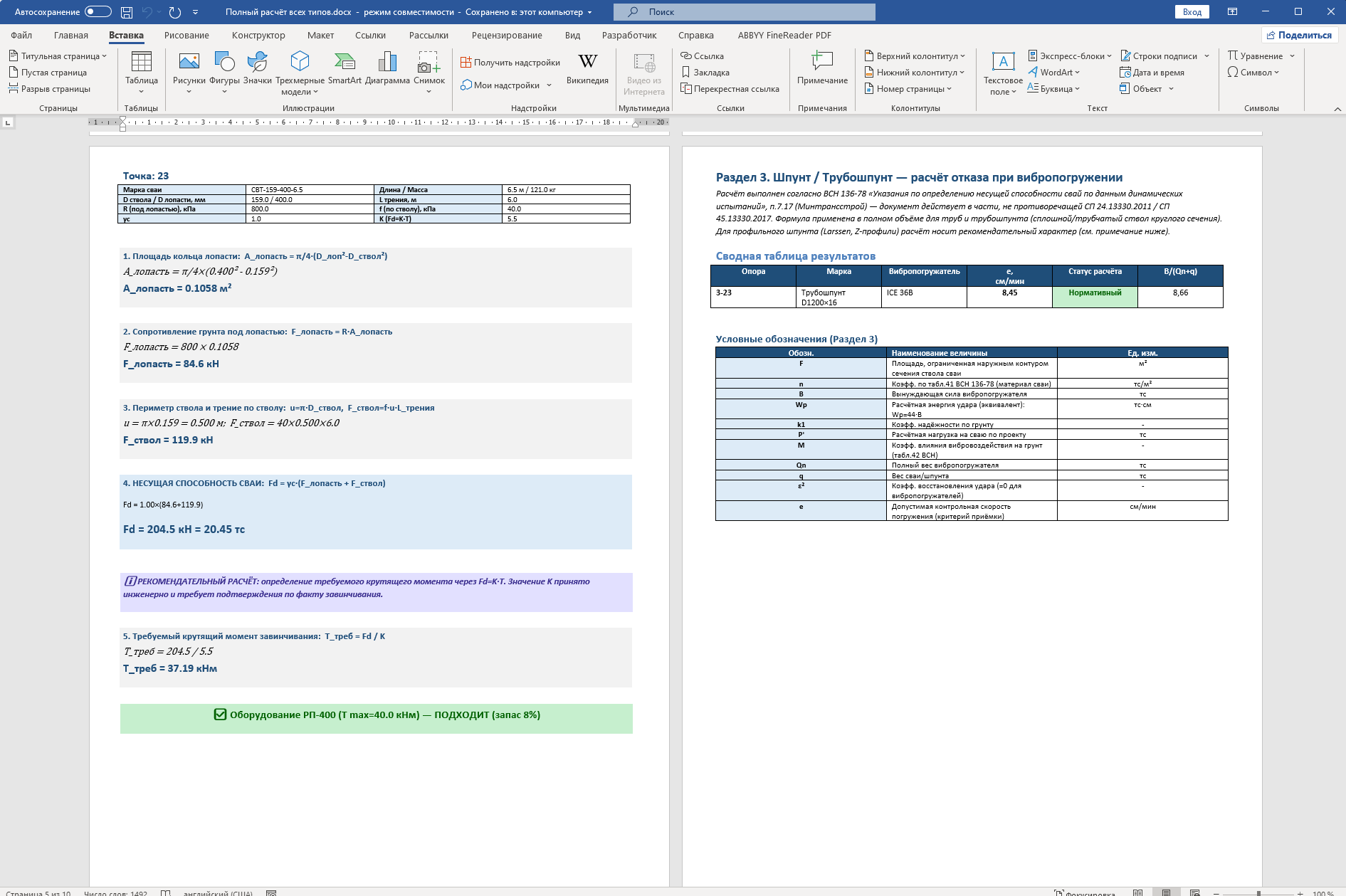Viewport: 1346px width, 896px height.
Task: Insert a Разрыв страницы
Action: coord(49,88)
